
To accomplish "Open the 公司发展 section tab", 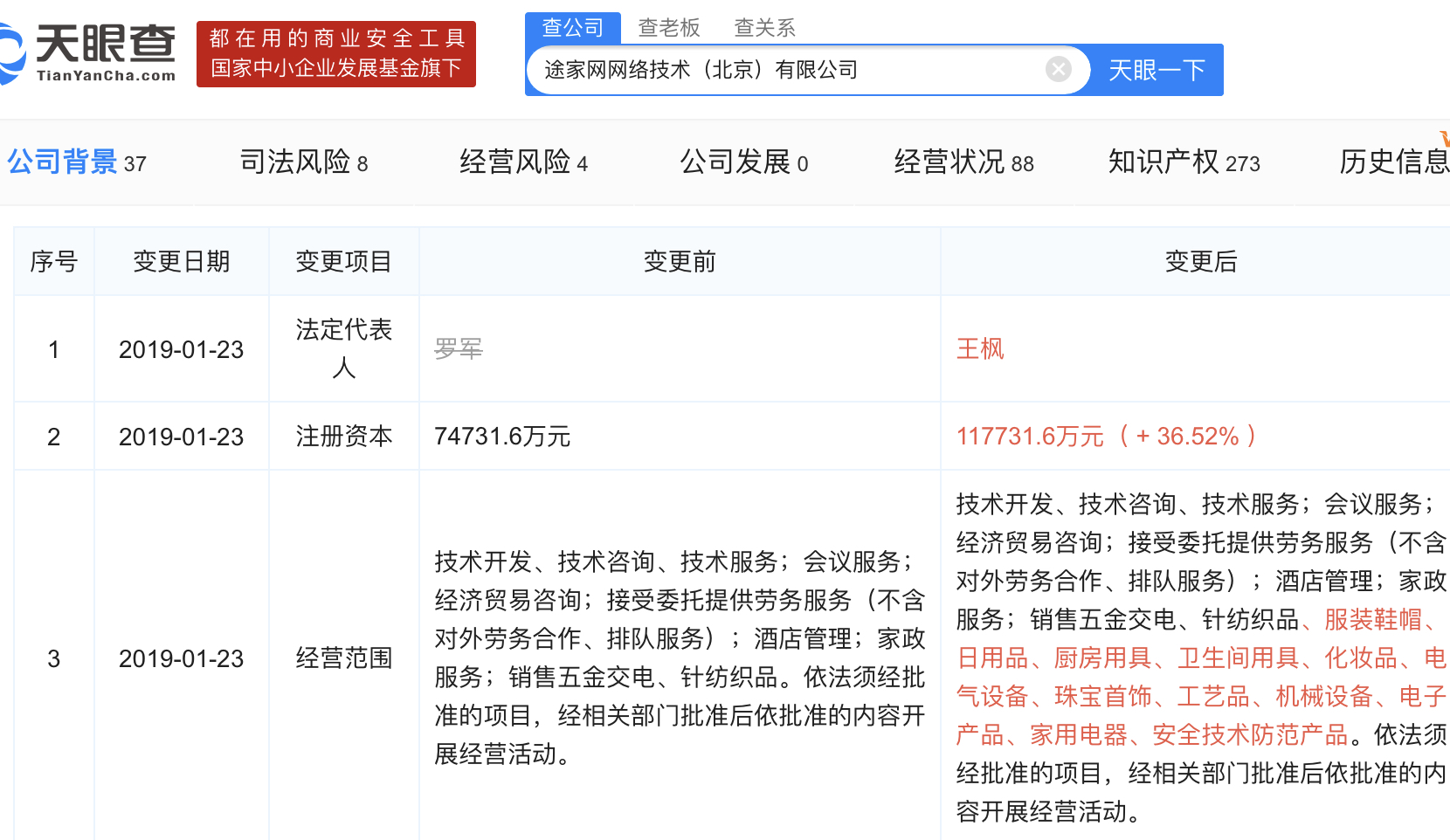I will click(x=744, y=162).
